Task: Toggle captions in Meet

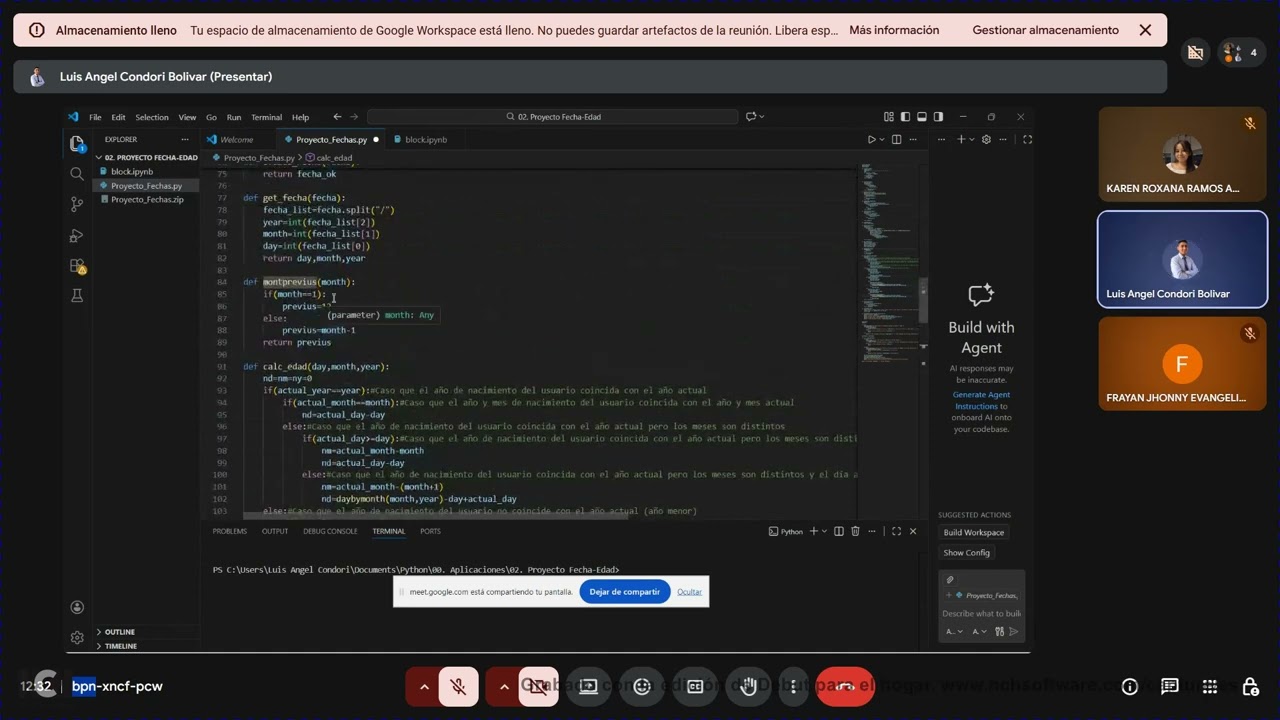Action: (694, 686)
